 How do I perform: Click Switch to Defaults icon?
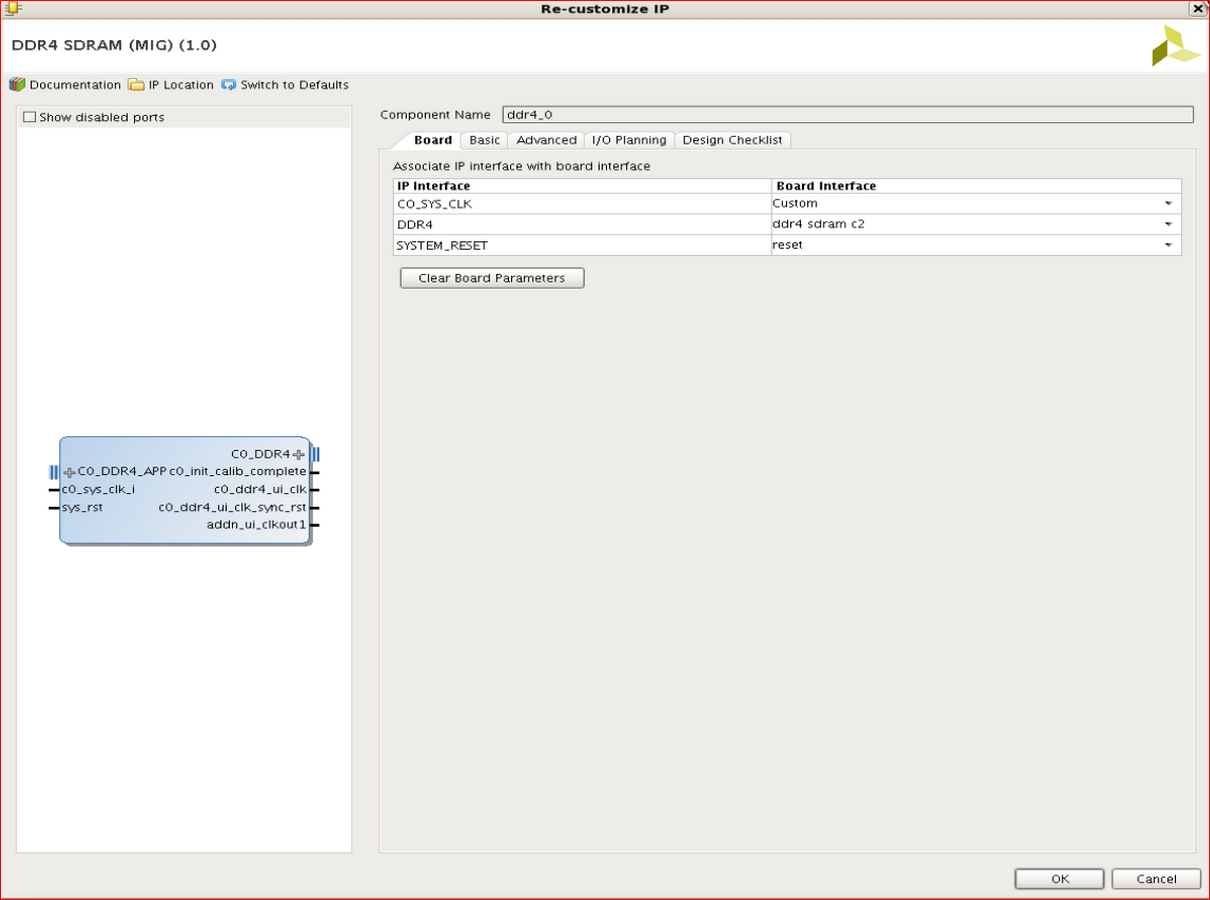[x=229, y=85]
